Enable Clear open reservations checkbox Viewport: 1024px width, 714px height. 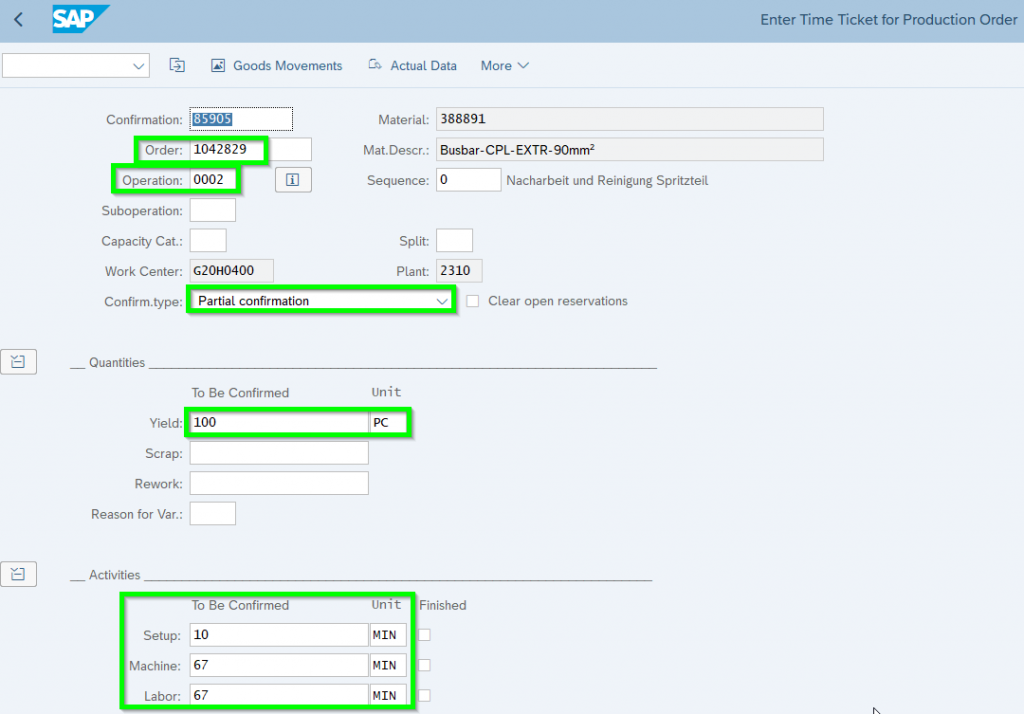coord(473,301)
